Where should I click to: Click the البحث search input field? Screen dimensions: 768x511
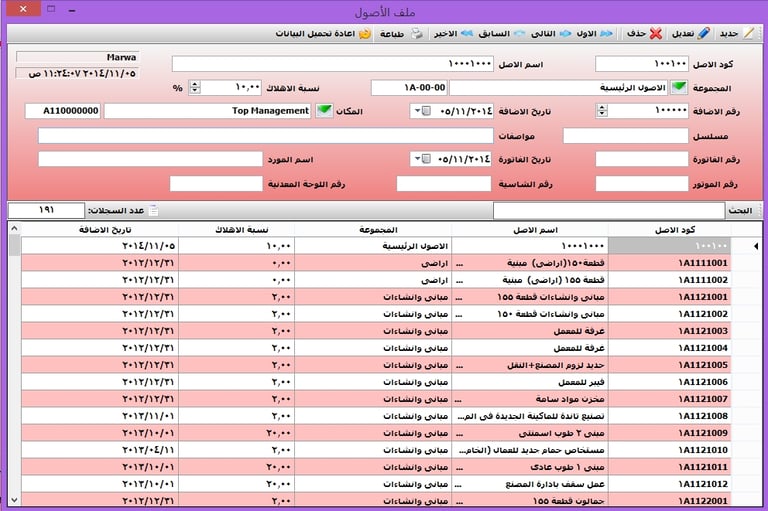point(609,211)
